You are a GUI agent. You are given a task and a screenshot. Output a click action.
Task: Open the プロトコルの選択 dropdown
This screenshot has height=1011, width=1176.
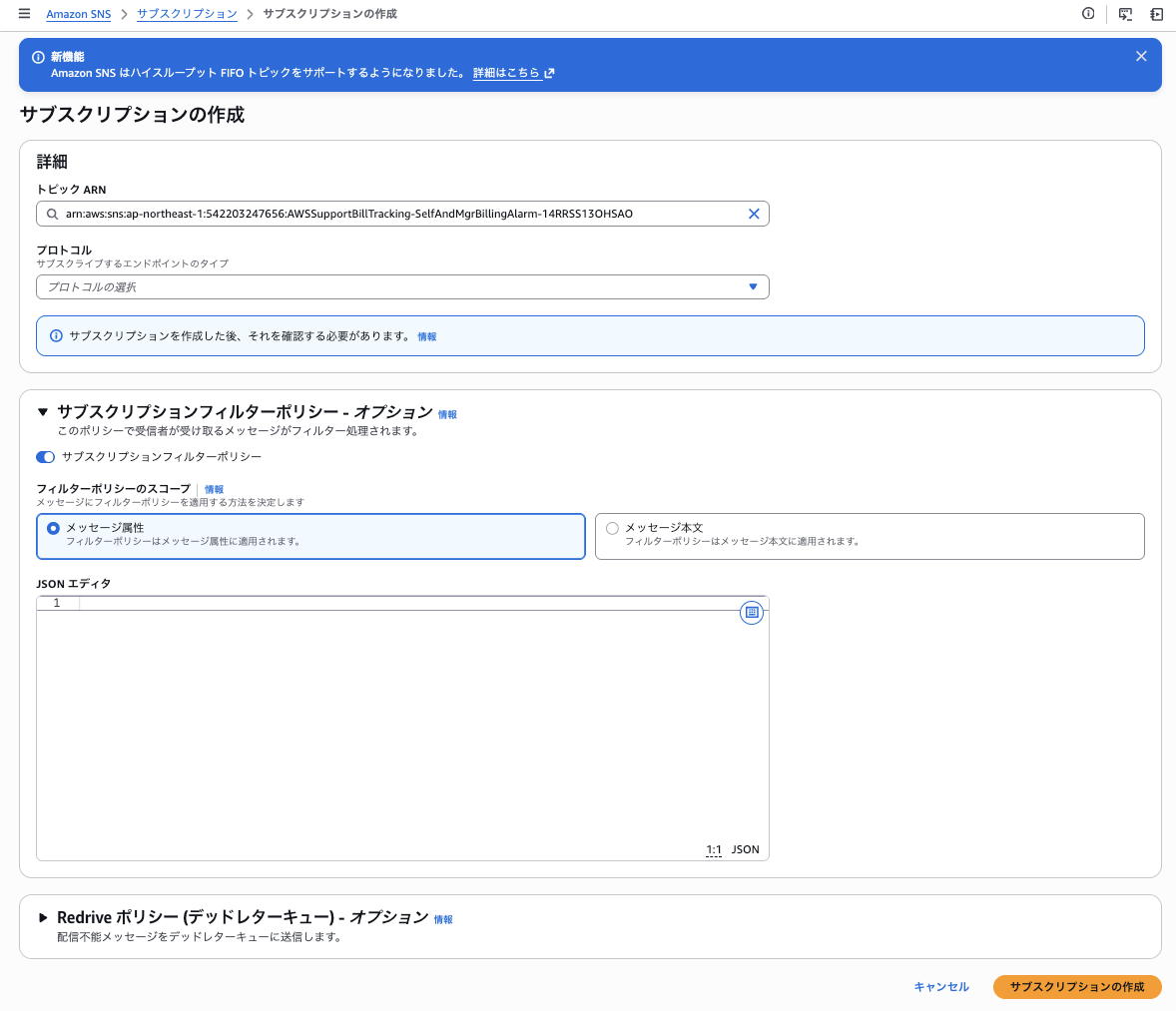[x=402, y=287]
